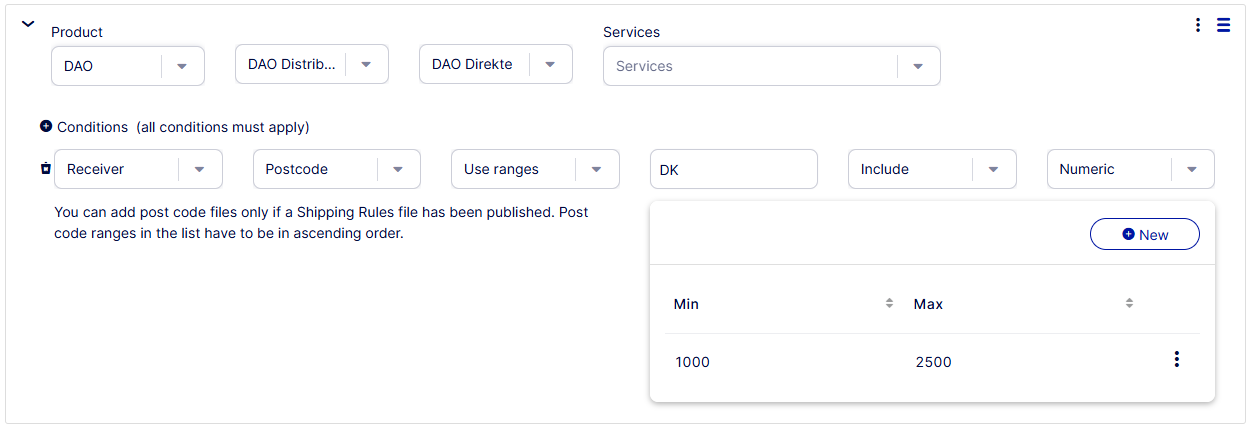The height and width of the screenshot is (429, 1250).
Task: Click the DK country input field
Action: (x=733, y=169)
